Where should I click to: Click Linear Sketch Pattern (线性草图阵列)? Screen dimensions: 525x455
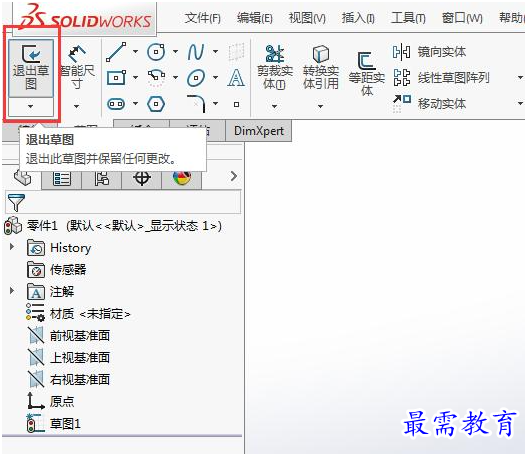tap(441, 78)
